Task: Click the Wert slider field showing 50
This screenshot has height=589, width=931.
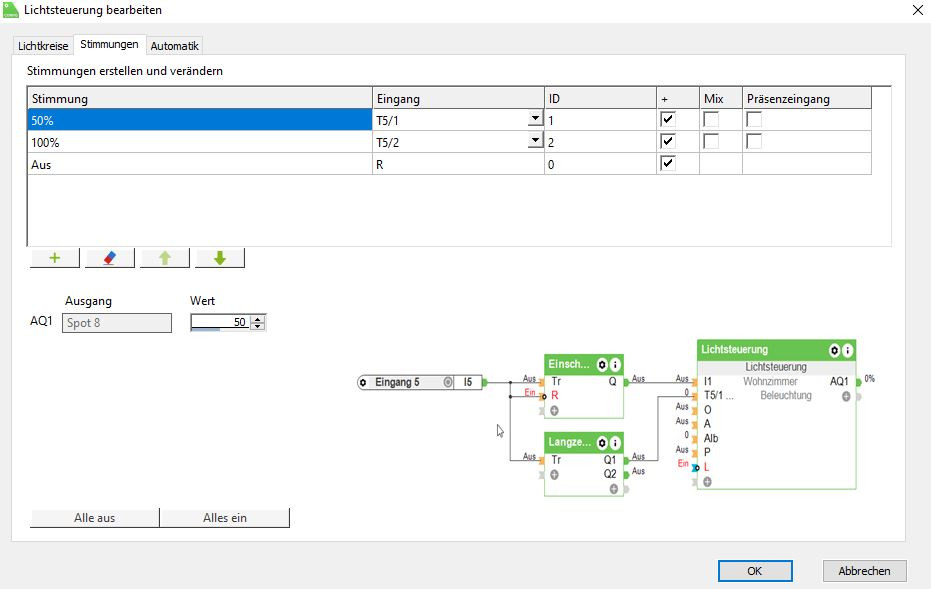Action: pyautogui.click(x=220, y=322)
